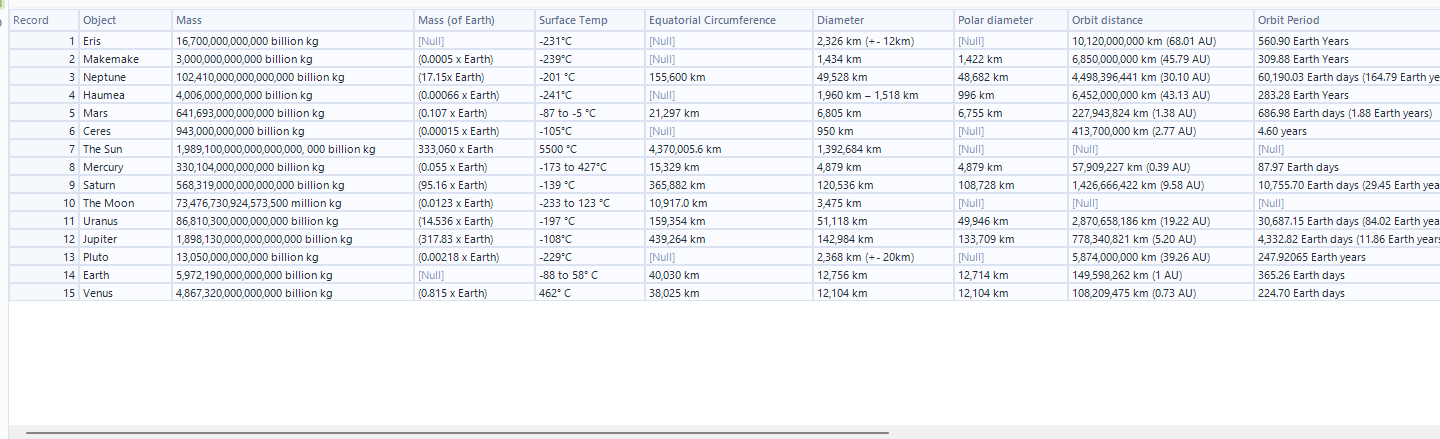
Task: Click the (317.83 x Earth) cell
Action: (473, 239)
